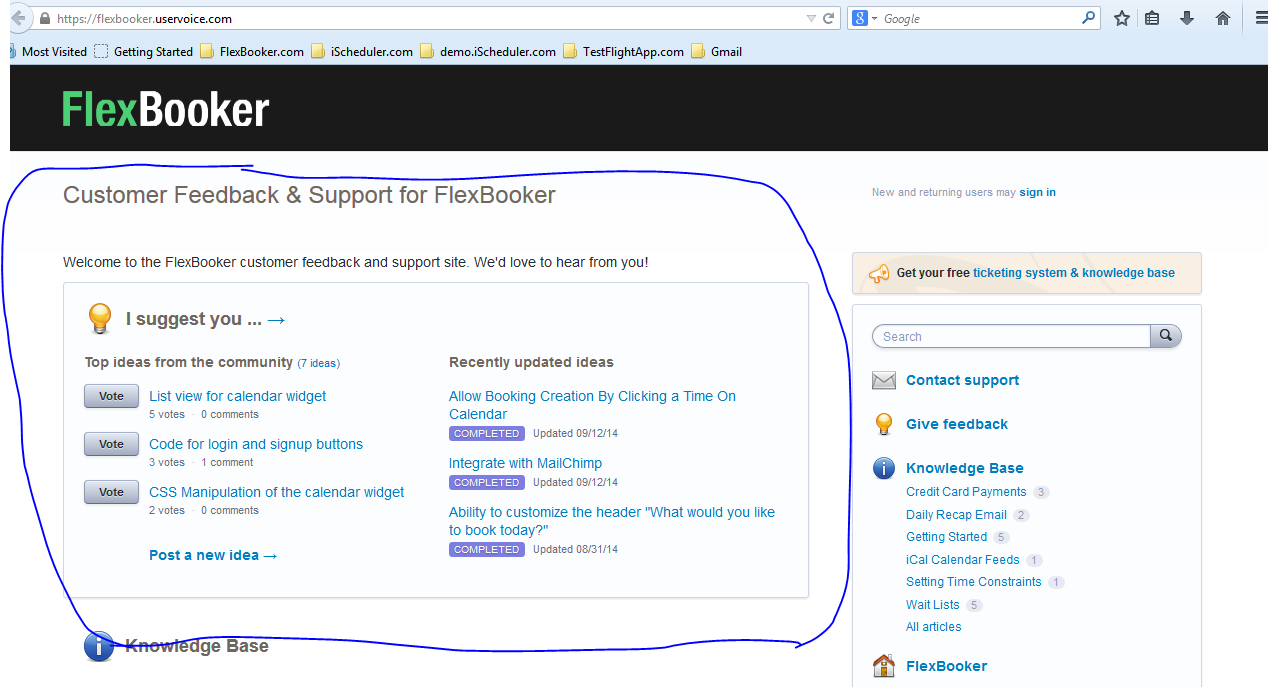Open iScheduler.com bookmark
The image size is (1268, 687).
(362, 52)
